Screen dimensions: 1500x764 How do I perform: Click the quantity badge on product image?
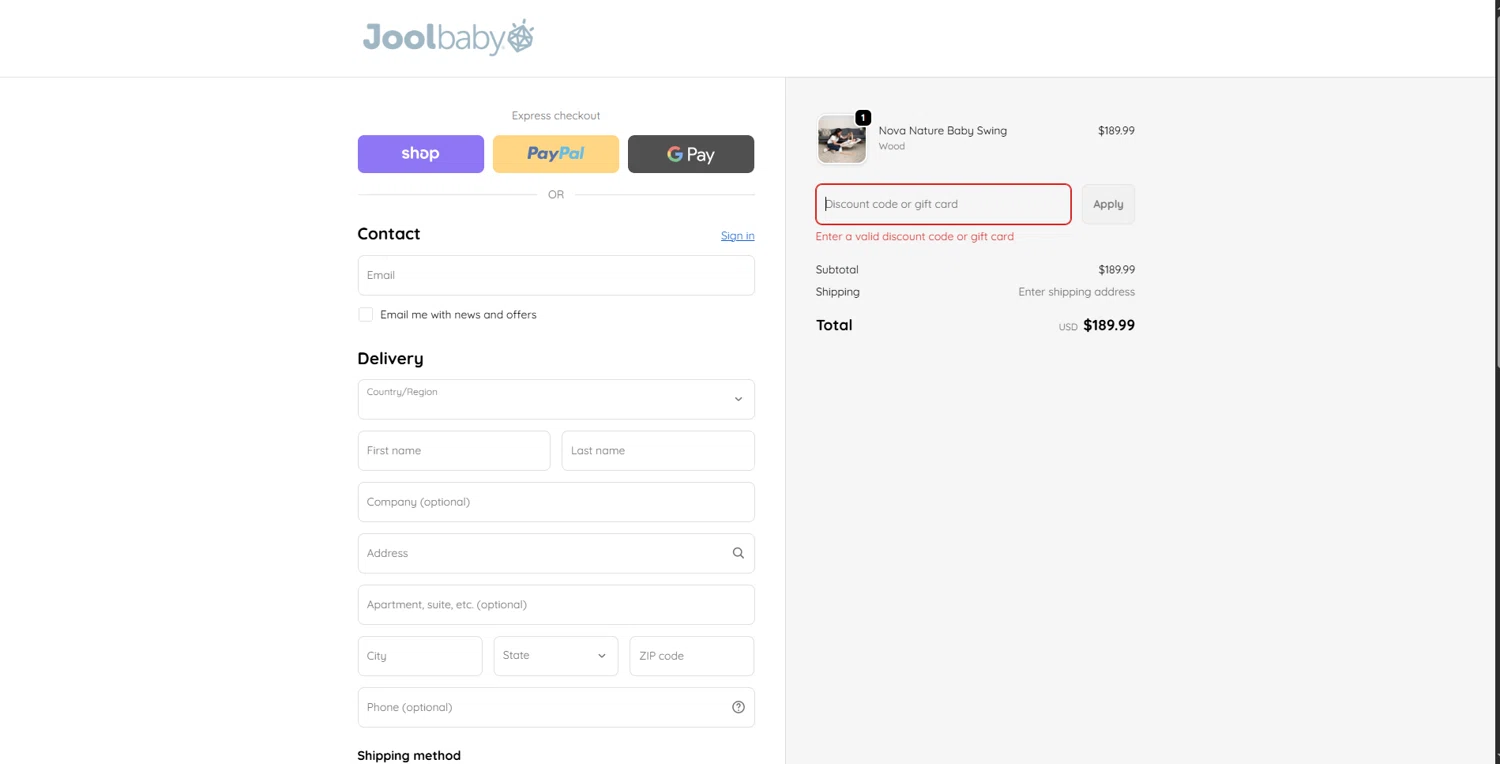pyautogui.click(x=863, y=118)
